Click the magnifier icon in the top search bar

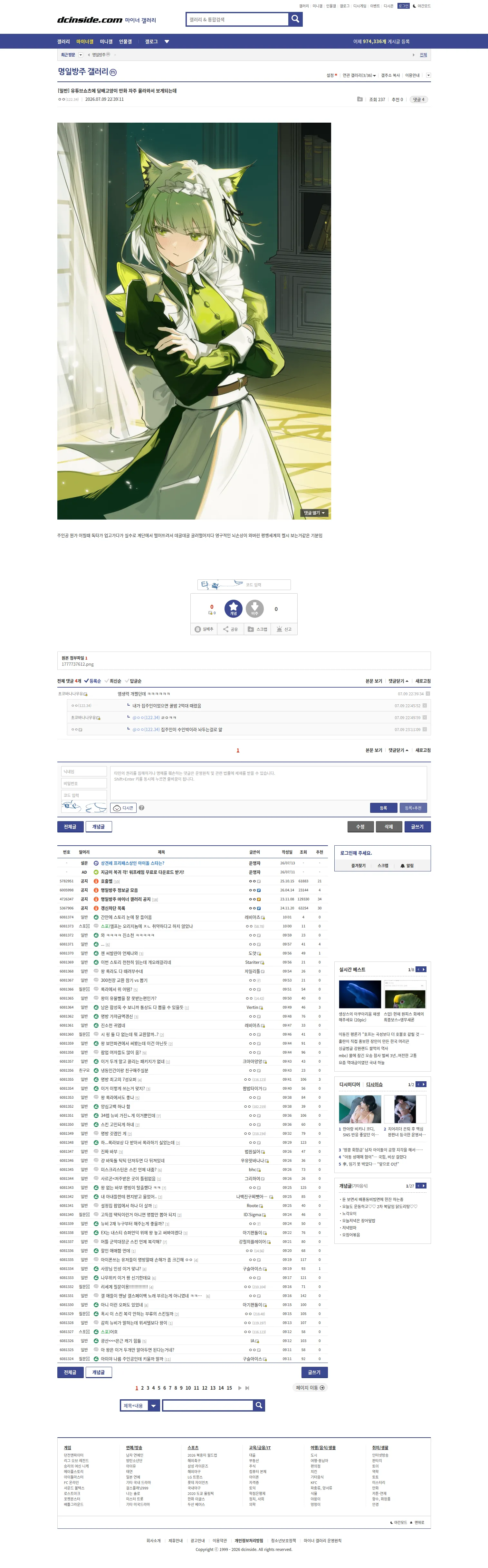point(295,20)
